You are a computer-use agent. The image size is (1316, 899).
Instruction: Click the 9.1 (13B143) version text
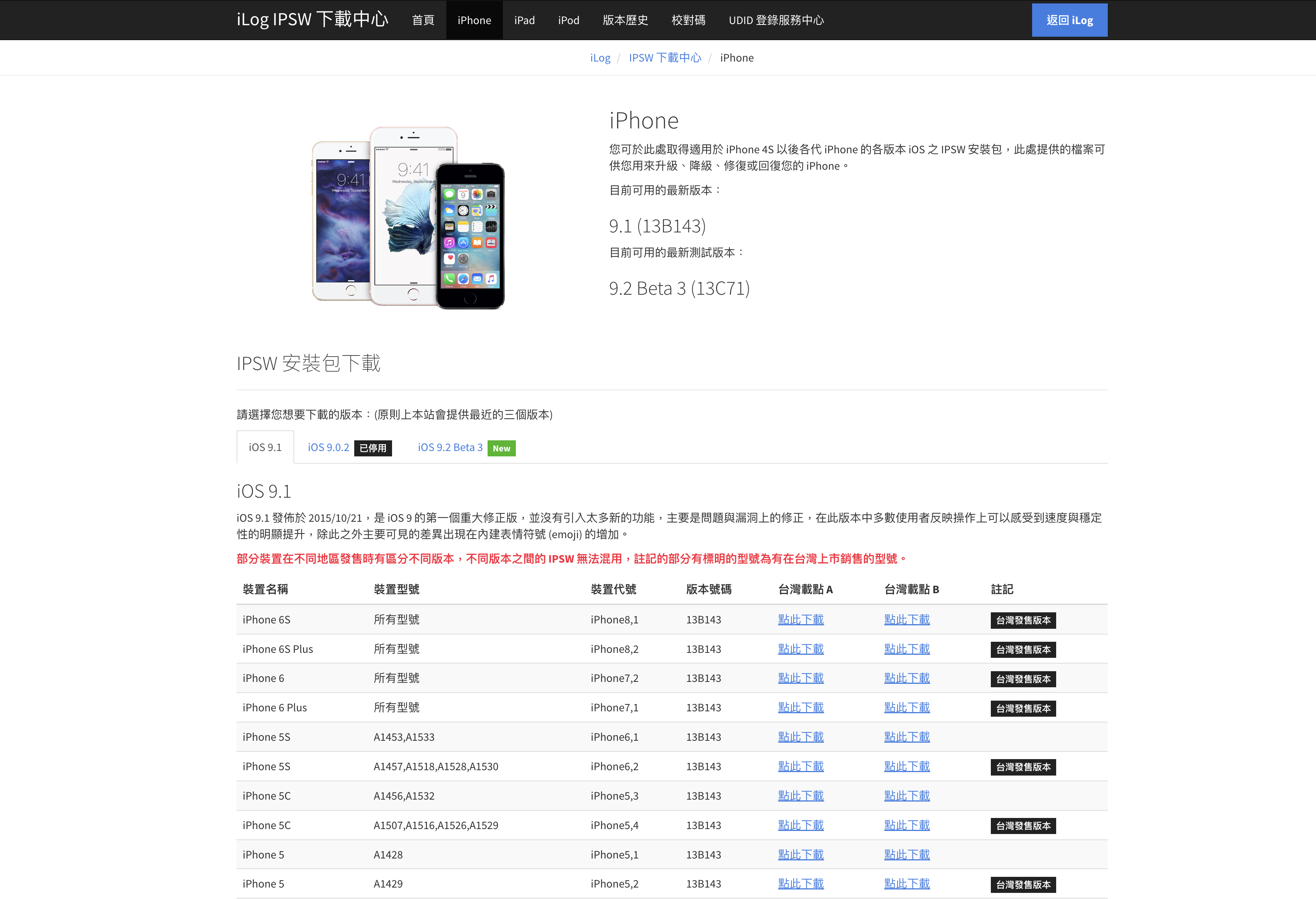pyautogui.click(x=658, y=226)
